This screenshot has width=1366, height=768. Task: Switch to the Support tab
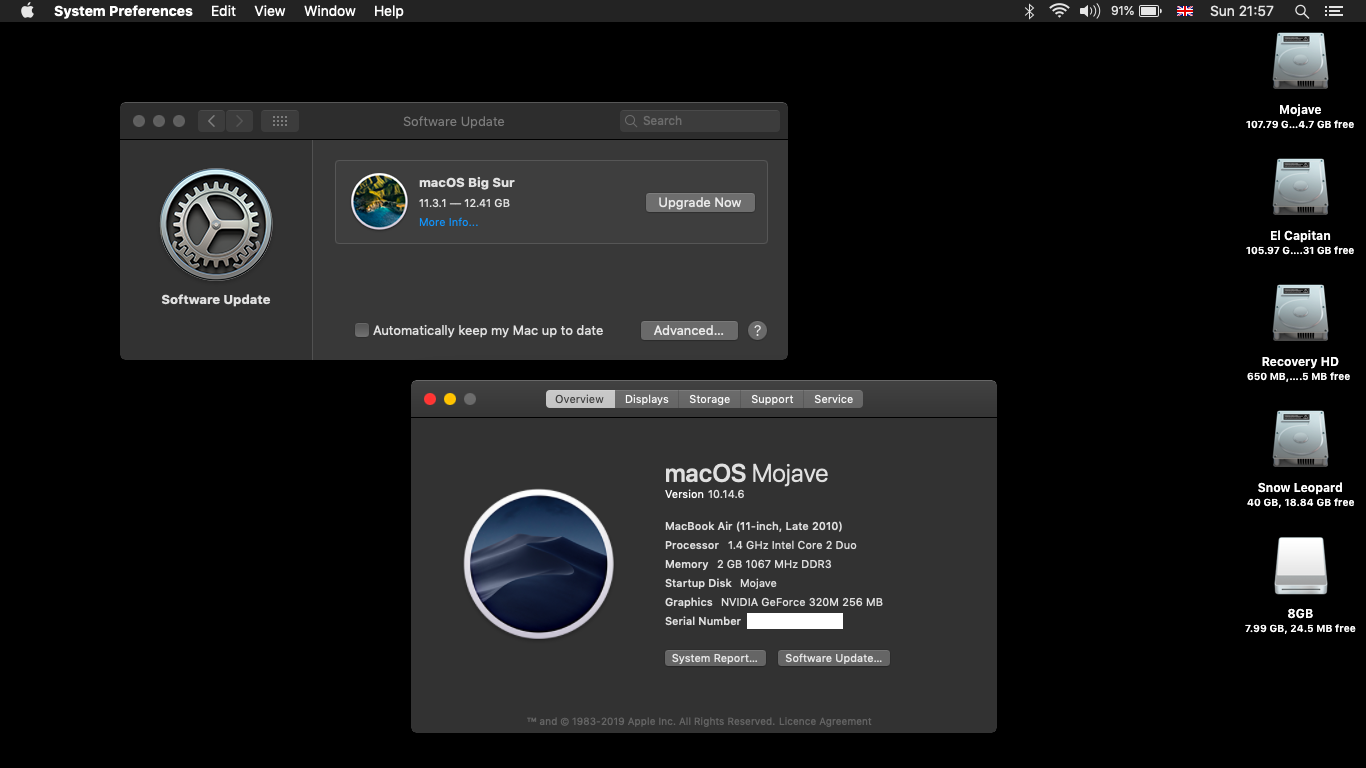[773, 399]
